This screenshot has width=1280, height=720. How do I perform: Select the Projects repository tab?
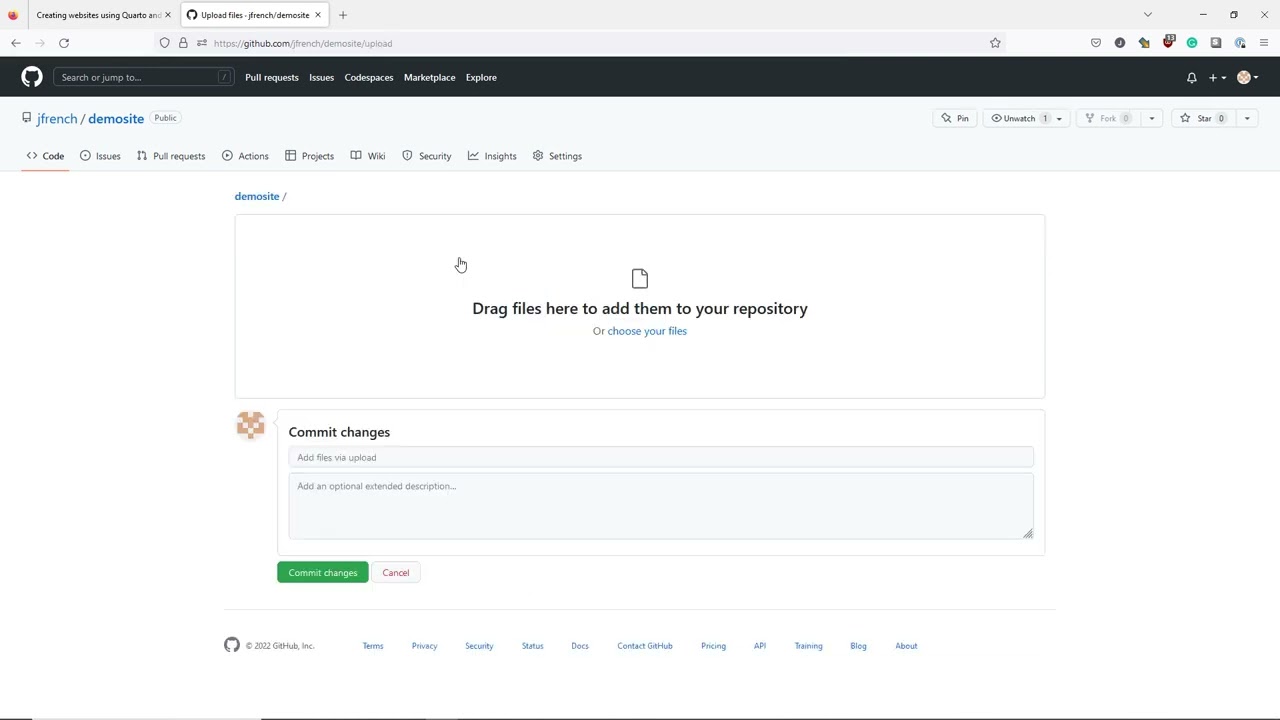(309, 156)
